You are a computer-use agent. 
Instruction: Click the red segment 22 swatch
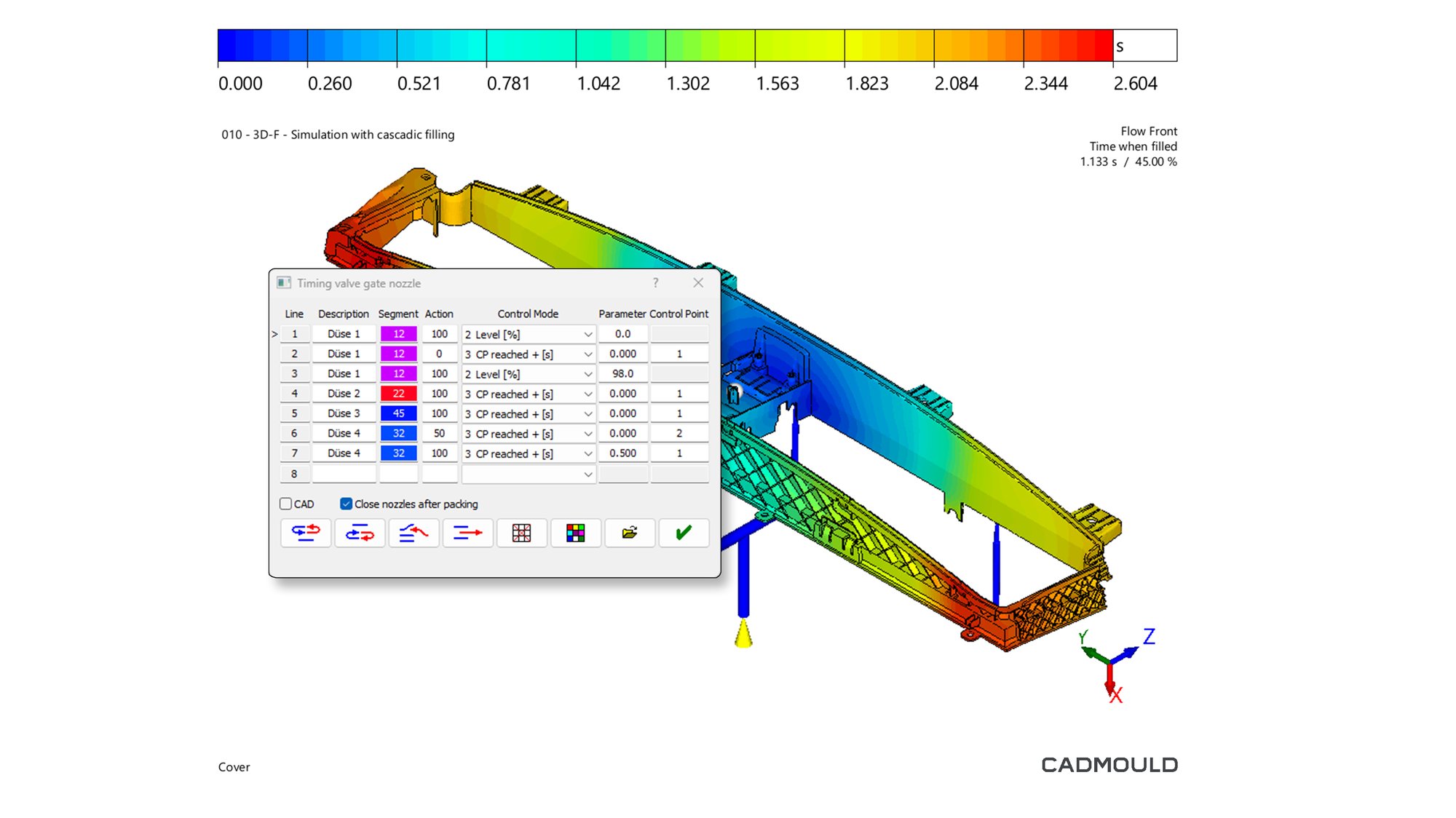[398, 394]
